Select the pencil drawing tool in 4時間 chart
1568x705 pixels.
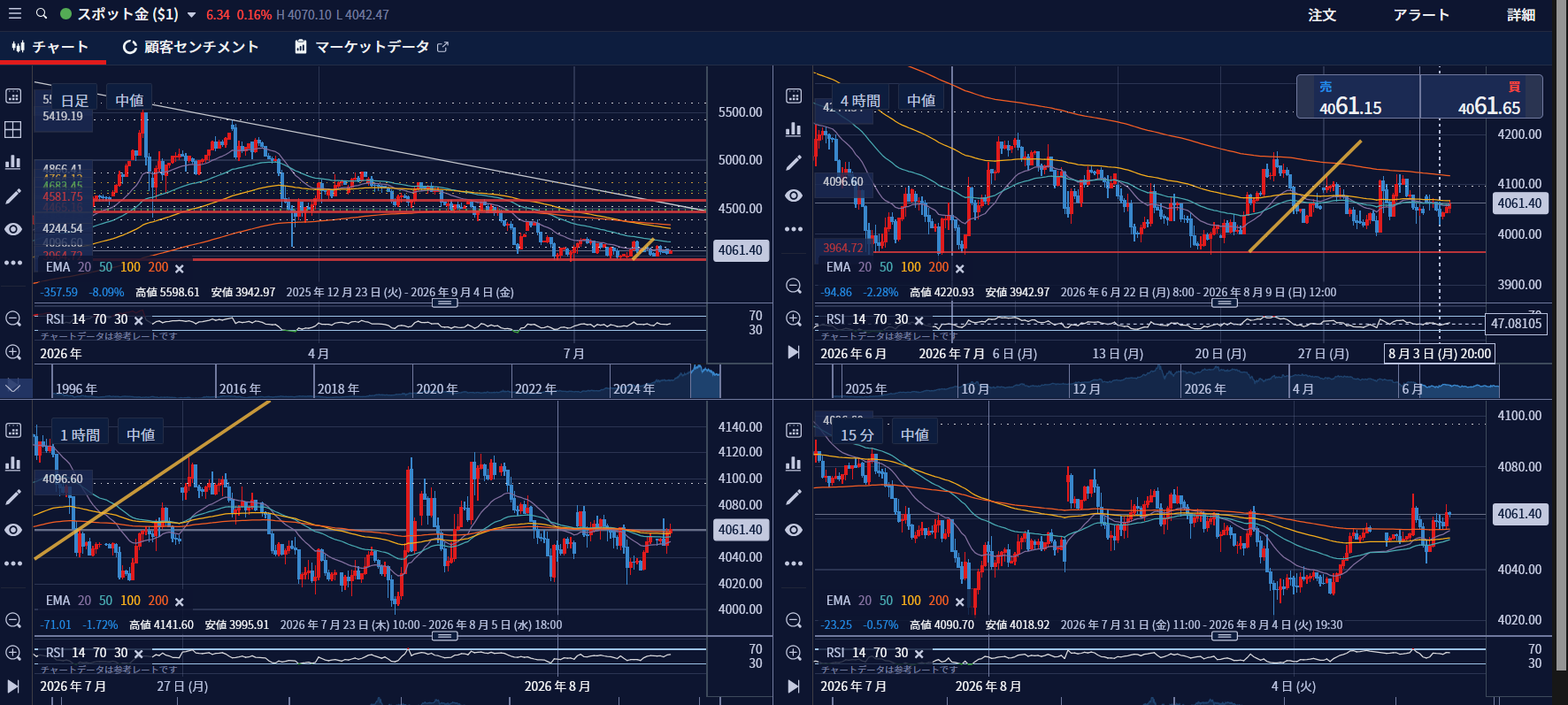[794, 162]
